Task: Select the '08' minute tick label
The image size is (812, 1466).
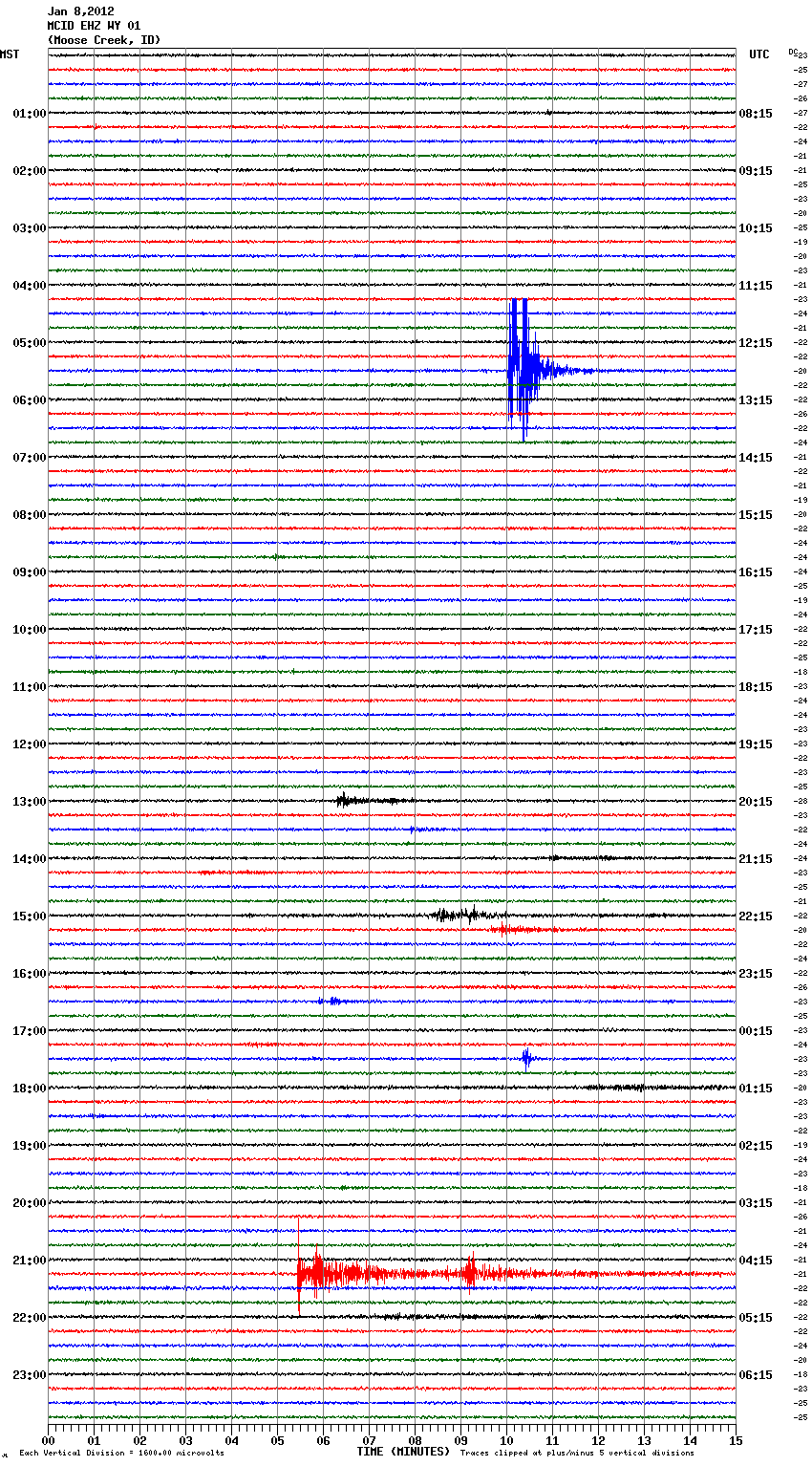Action: [x=415, y=1440]
